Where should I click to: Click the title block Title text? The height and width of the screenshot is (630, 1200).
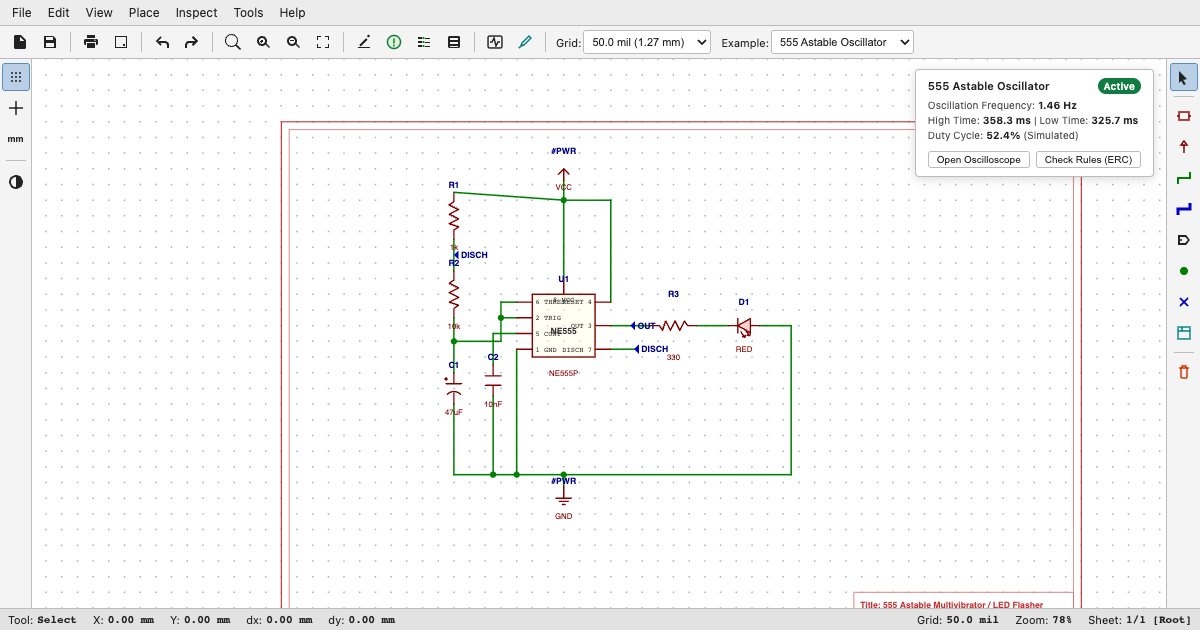(951, 604)
